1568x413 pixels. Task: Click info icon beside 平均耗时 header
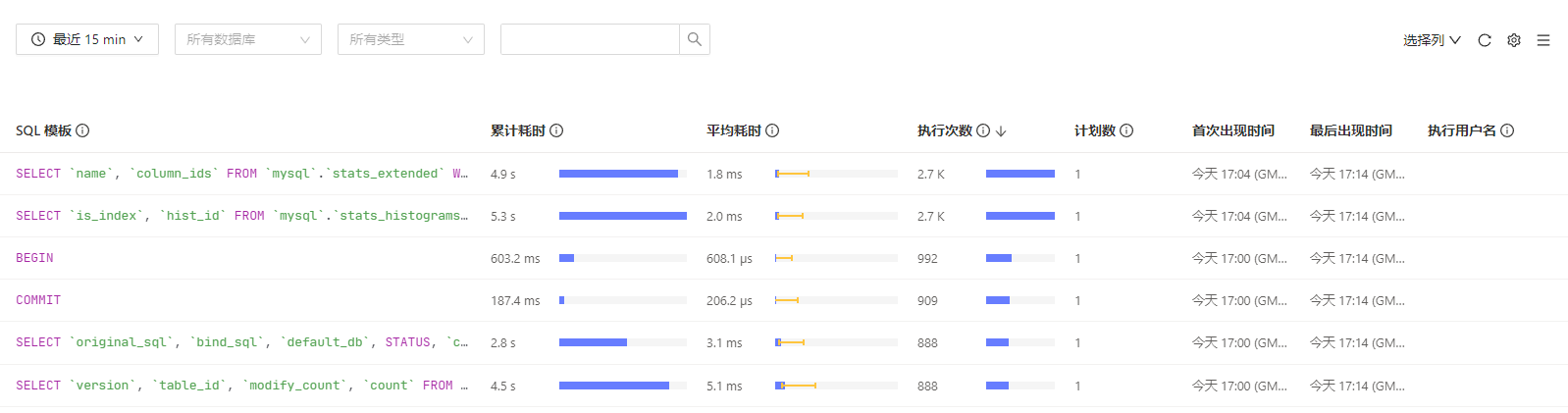[x=772, y=130]
